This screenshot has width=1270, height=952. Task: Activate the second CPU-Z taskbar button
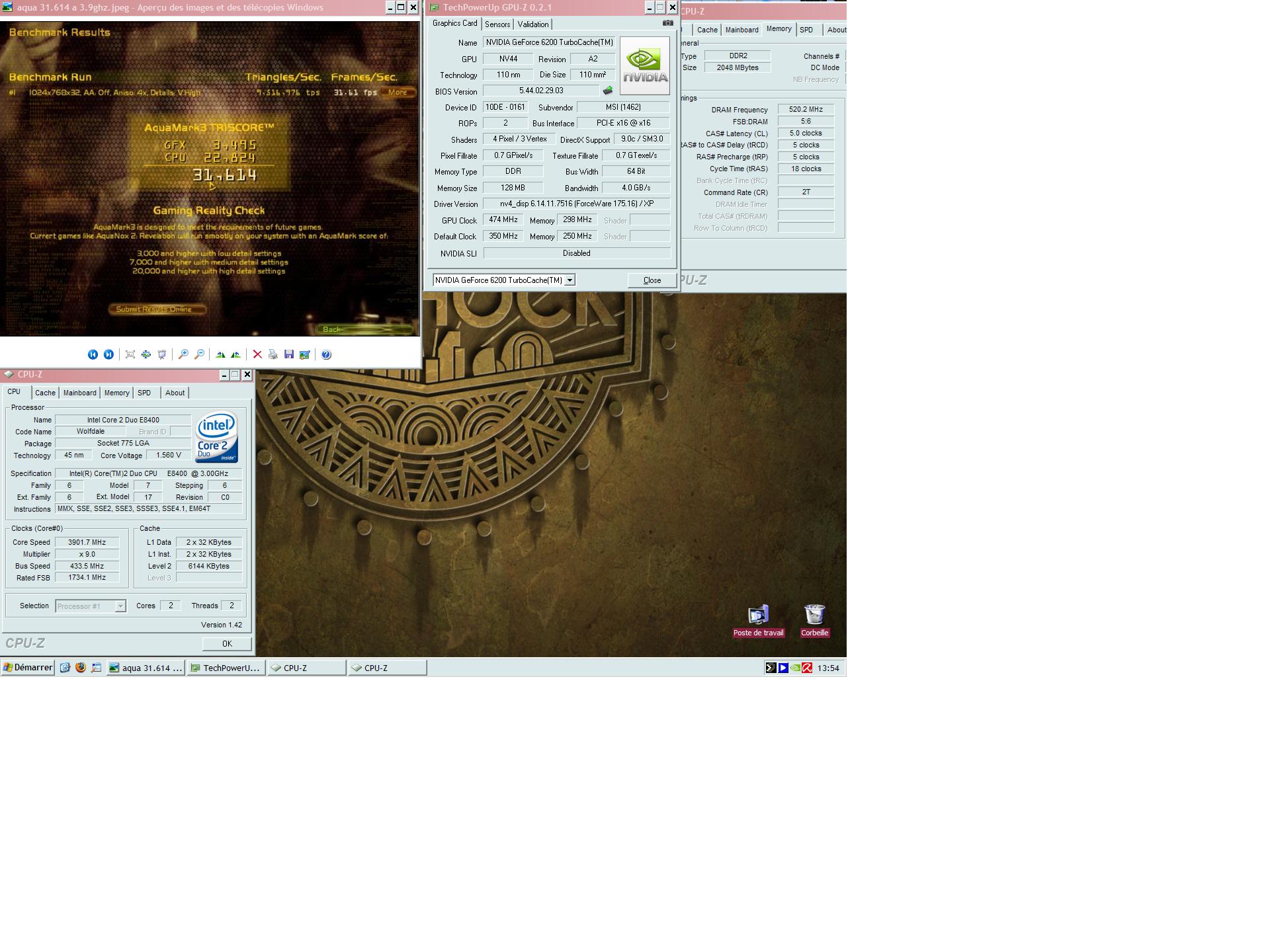point(387,668)
